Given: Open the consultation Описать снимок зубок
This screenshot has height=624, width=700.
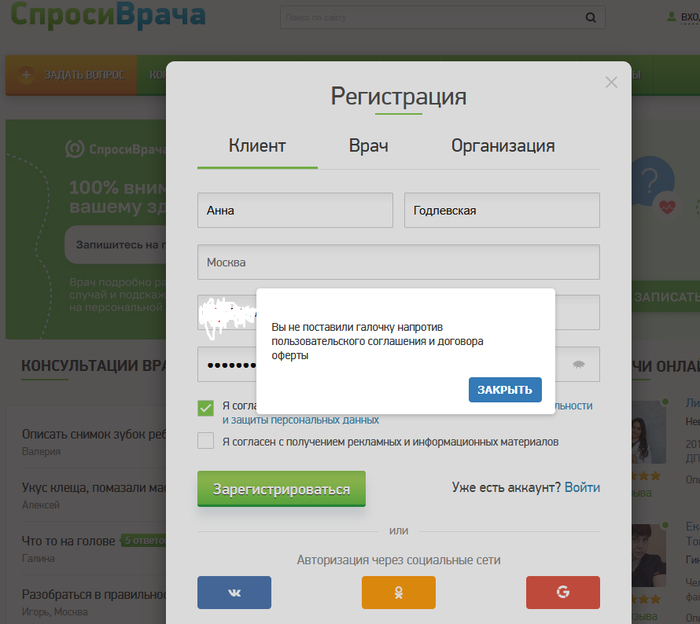Looking at the screenshot, I should (94, 434).
